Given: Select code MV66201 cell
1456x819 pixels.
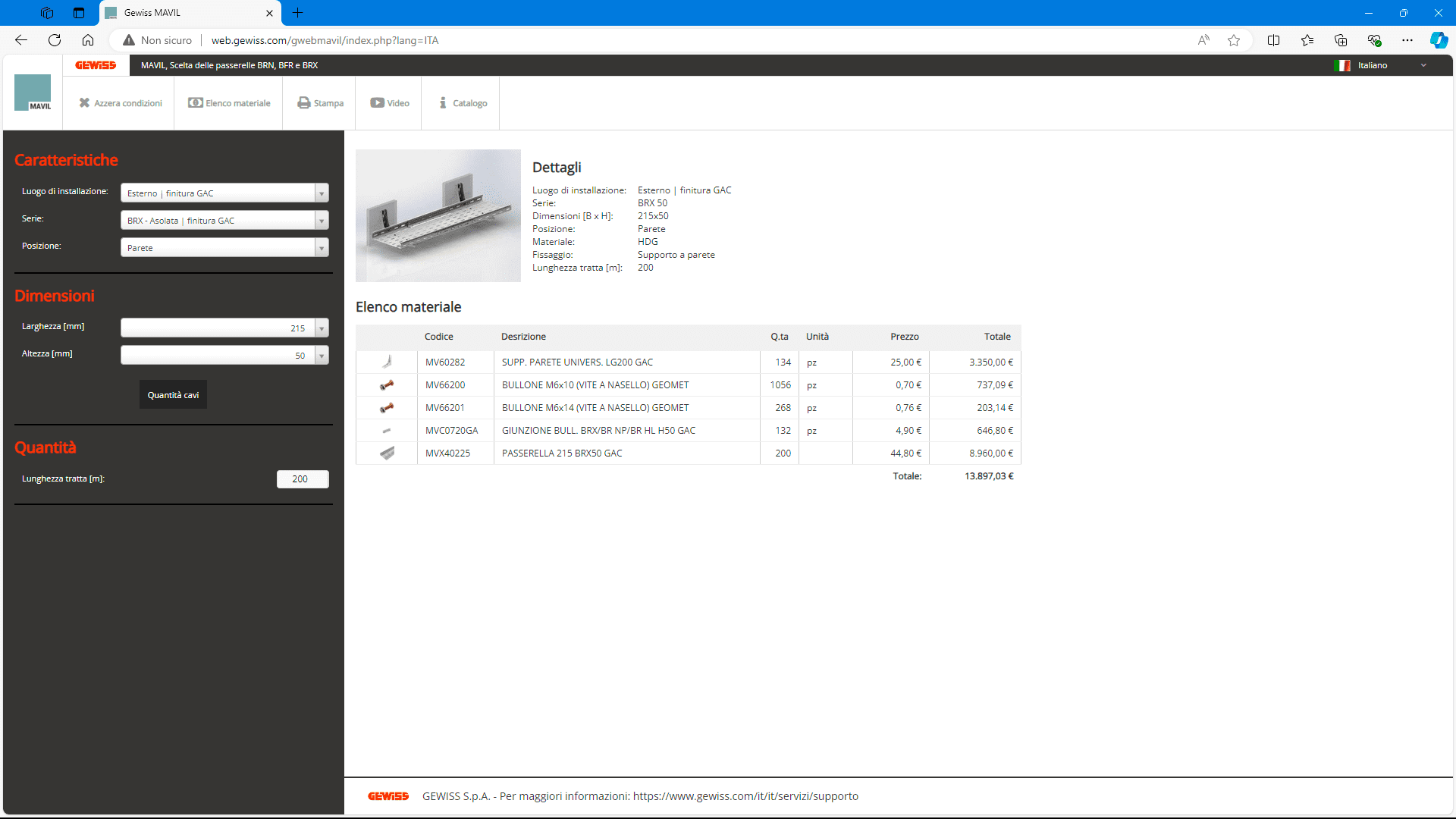Looking at the screenshot, I should (x=445, y=408).
